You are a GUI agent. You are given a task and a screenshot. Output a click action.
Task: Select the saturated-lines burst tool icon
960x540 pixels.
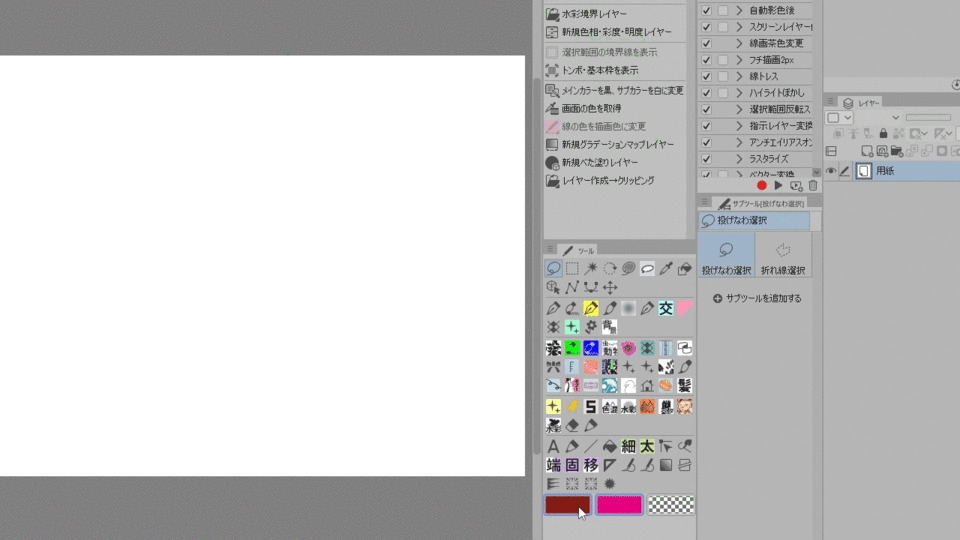tap(610, 484)
